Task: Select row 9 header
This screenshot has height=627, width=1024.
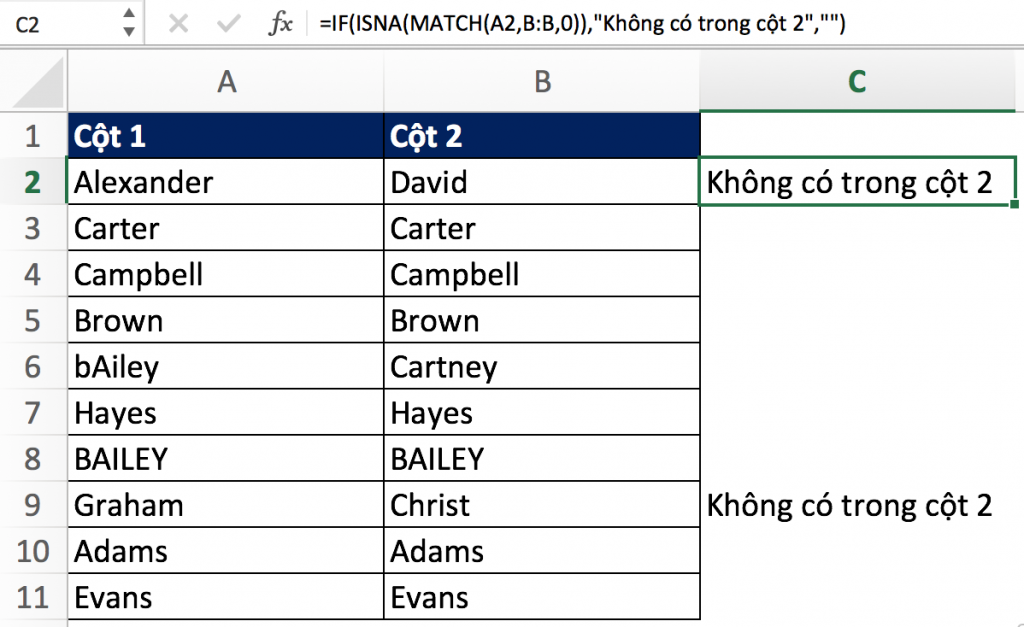Action: (x=33, y=505)
